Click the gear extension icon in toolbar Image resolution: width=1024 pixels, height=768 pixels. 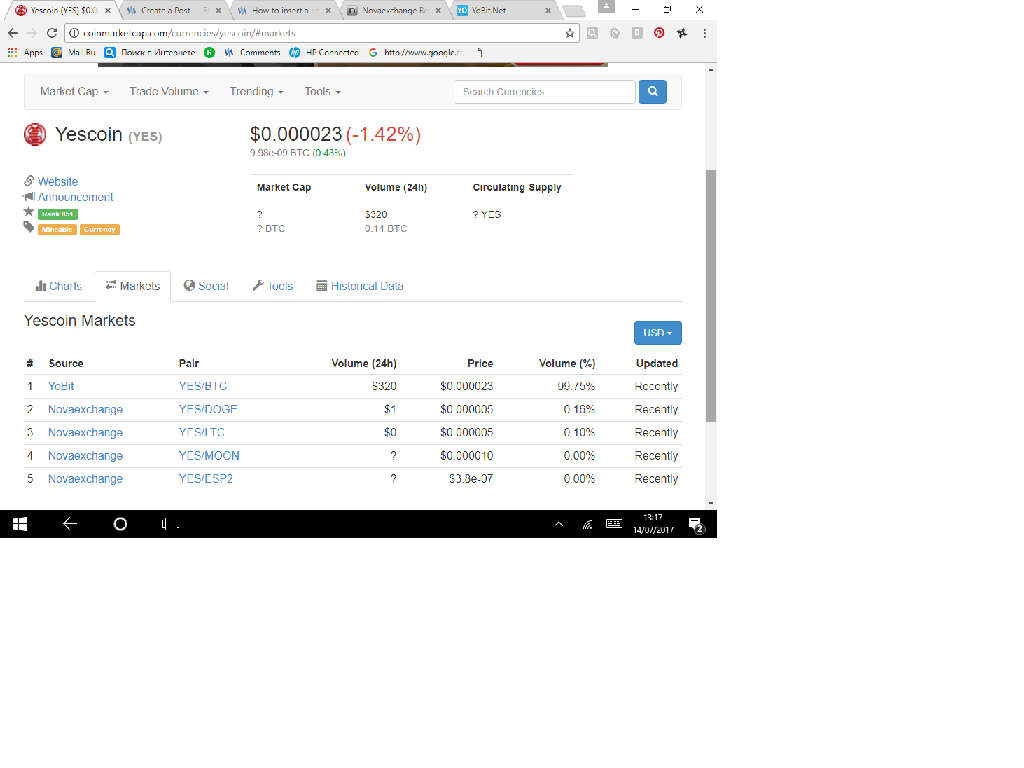coord(615,33)
